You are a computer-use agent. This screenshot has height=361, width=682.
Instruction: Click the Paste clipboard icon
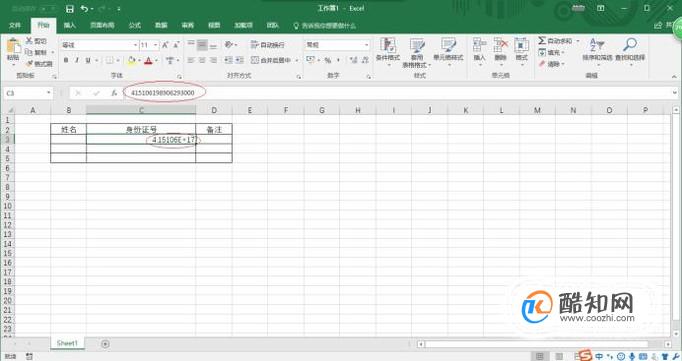pyautogui.click(x=13, y=46)
